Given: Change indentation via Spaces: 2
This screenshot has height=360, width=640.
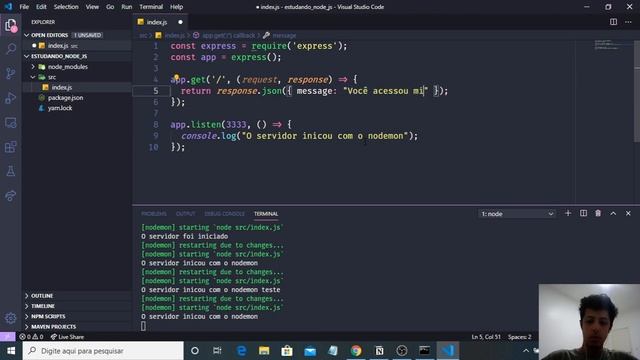Looking at the screenshot, I should click(520, 337).
